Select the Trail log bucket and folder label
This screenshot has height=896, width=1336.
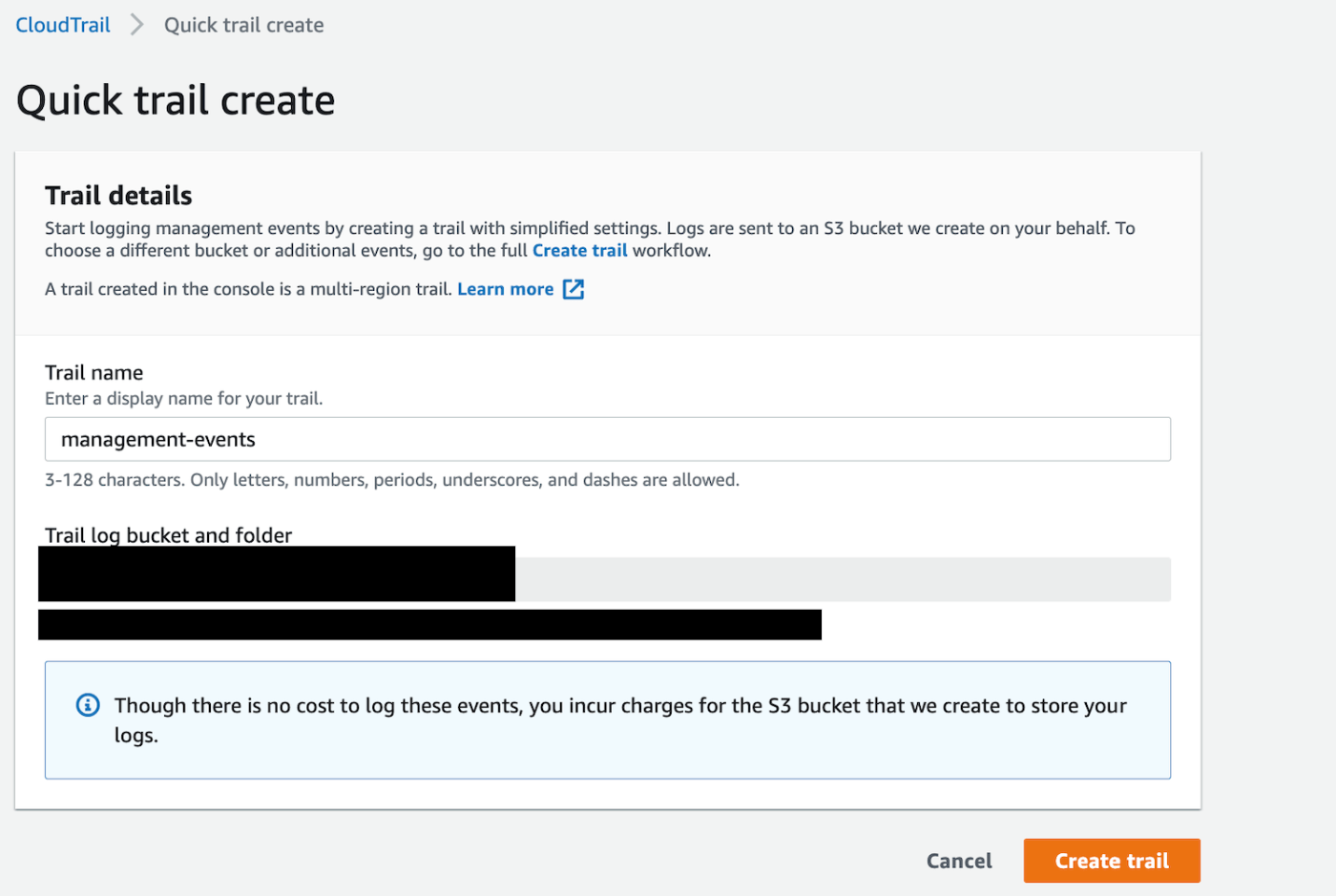click(168, 535)
